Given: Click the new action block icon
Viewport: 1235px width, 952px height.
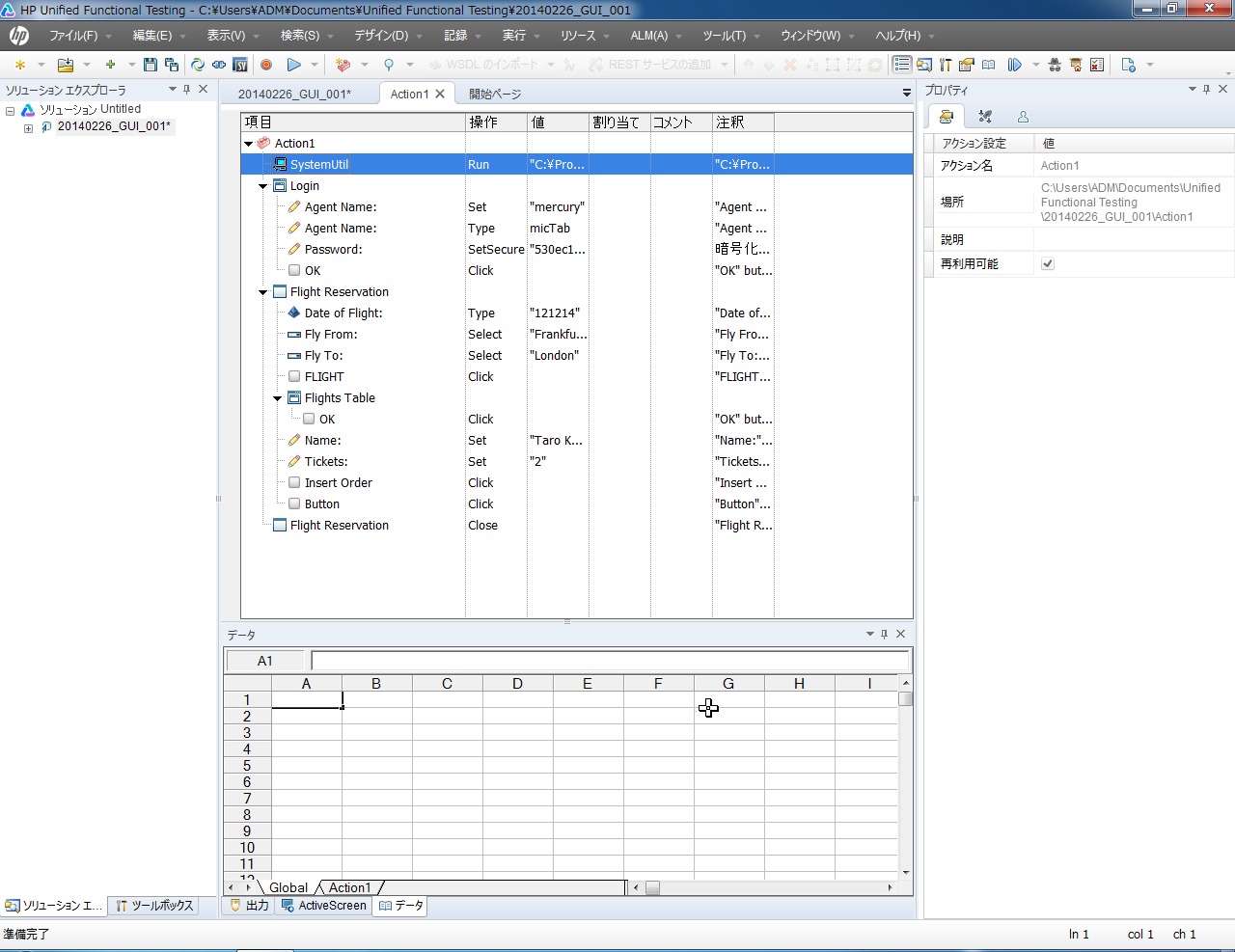Looking at the screenshot, I should pos(343,65).
